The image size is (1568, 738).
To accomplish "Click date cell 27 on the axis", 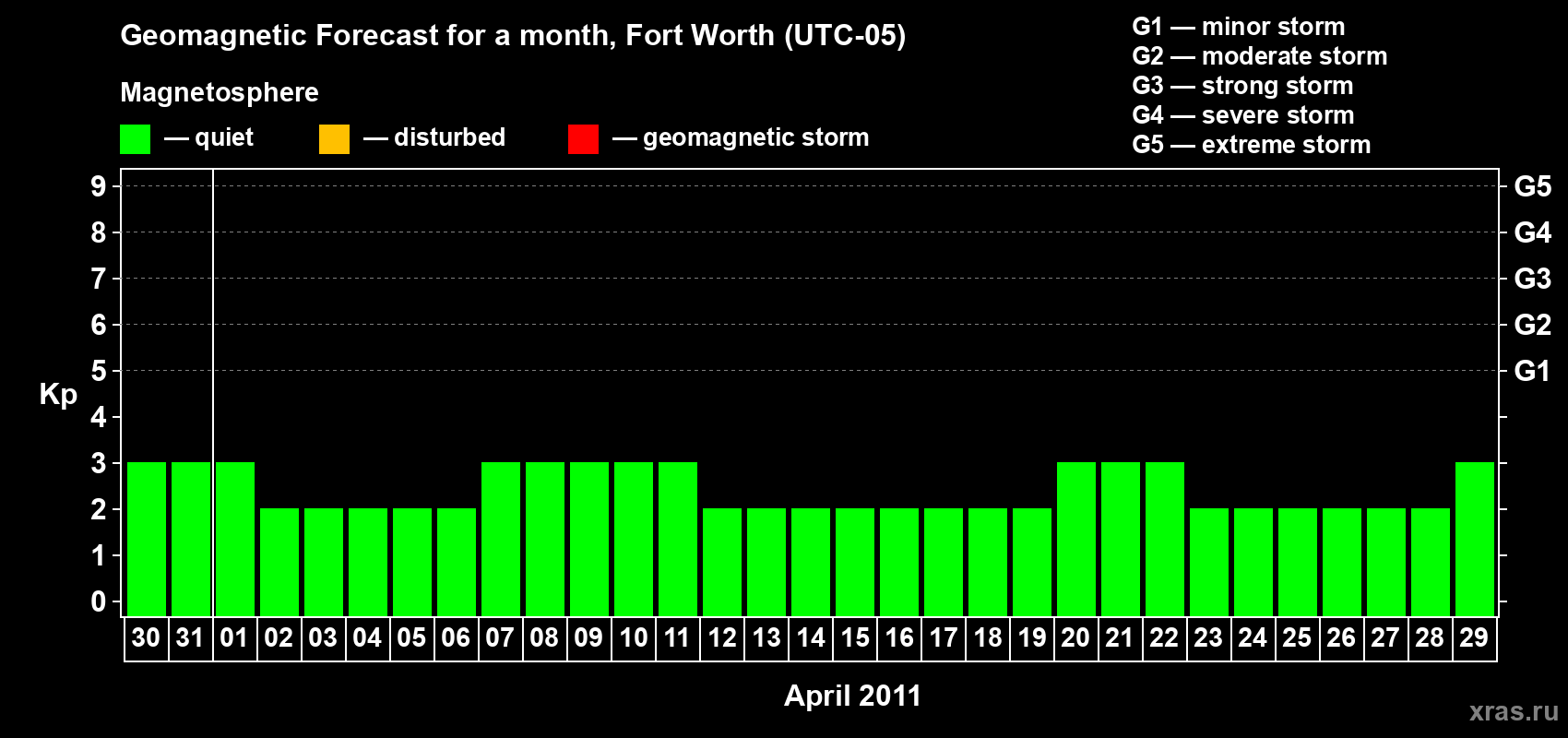I will point(1386,638).
